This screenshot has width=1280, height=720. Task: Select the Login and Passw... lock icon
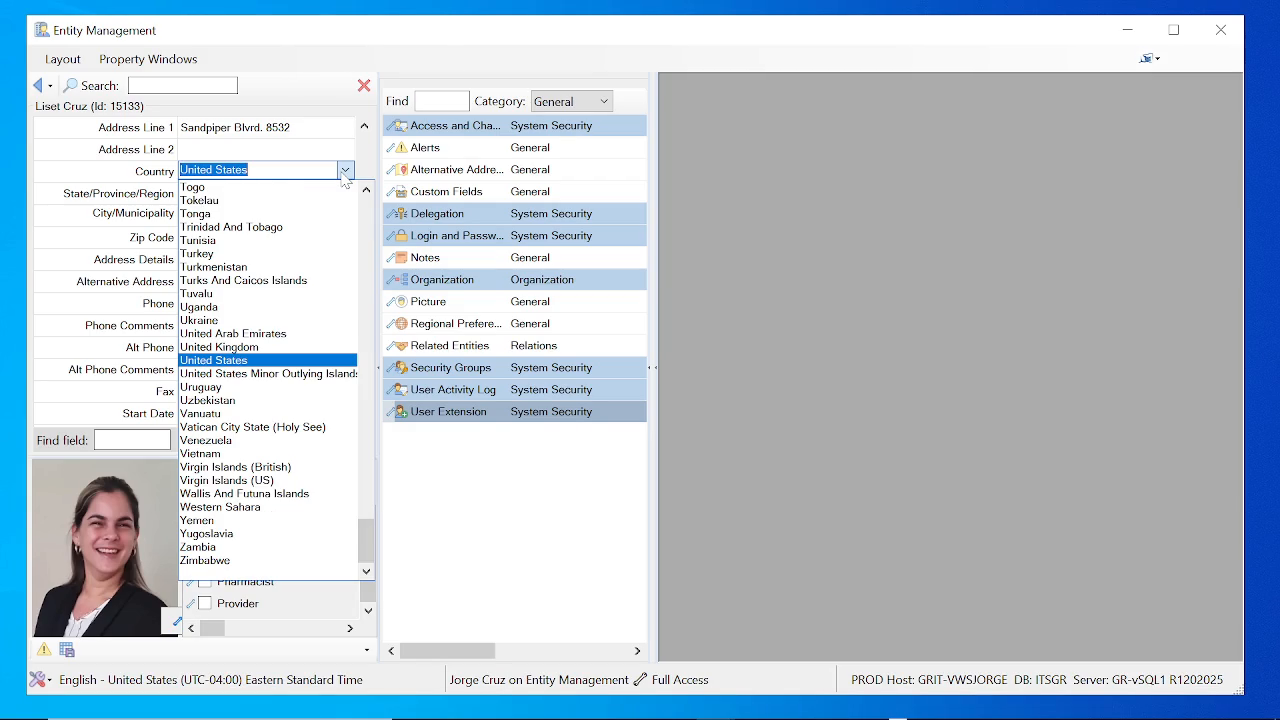[400, 236]
